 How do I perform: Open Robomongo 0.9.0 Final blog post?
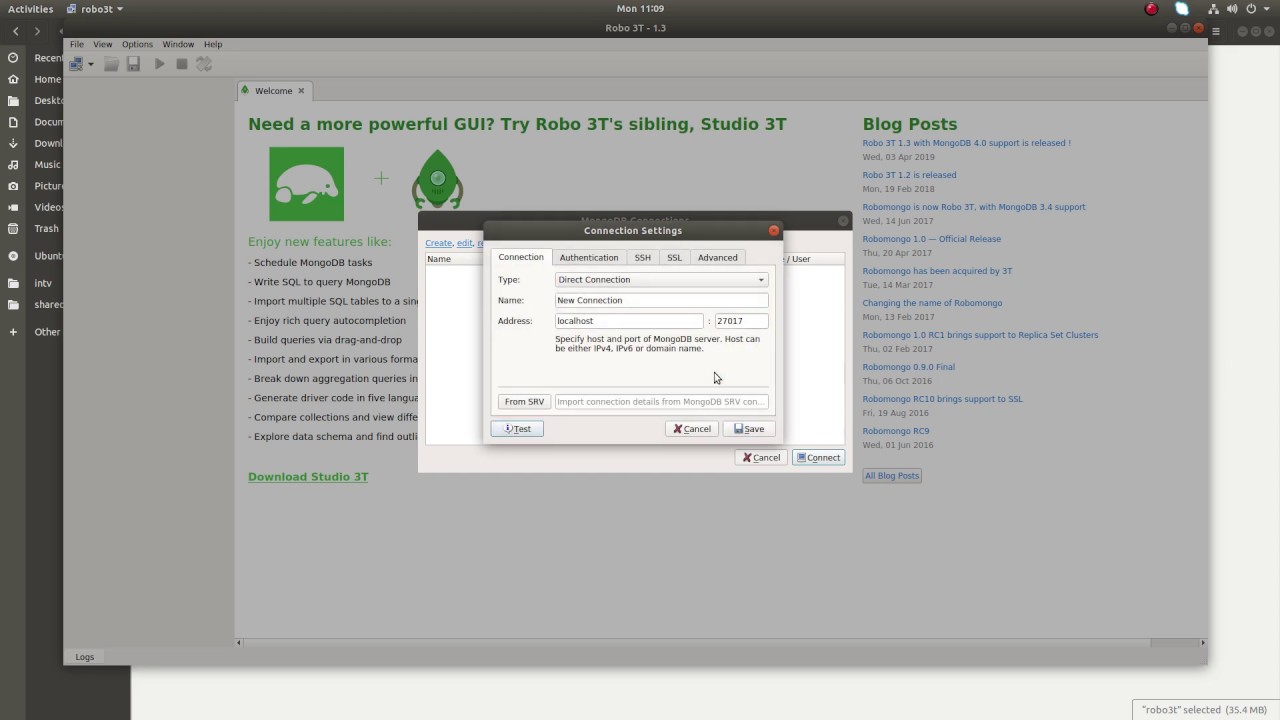(x=908, y=367)
